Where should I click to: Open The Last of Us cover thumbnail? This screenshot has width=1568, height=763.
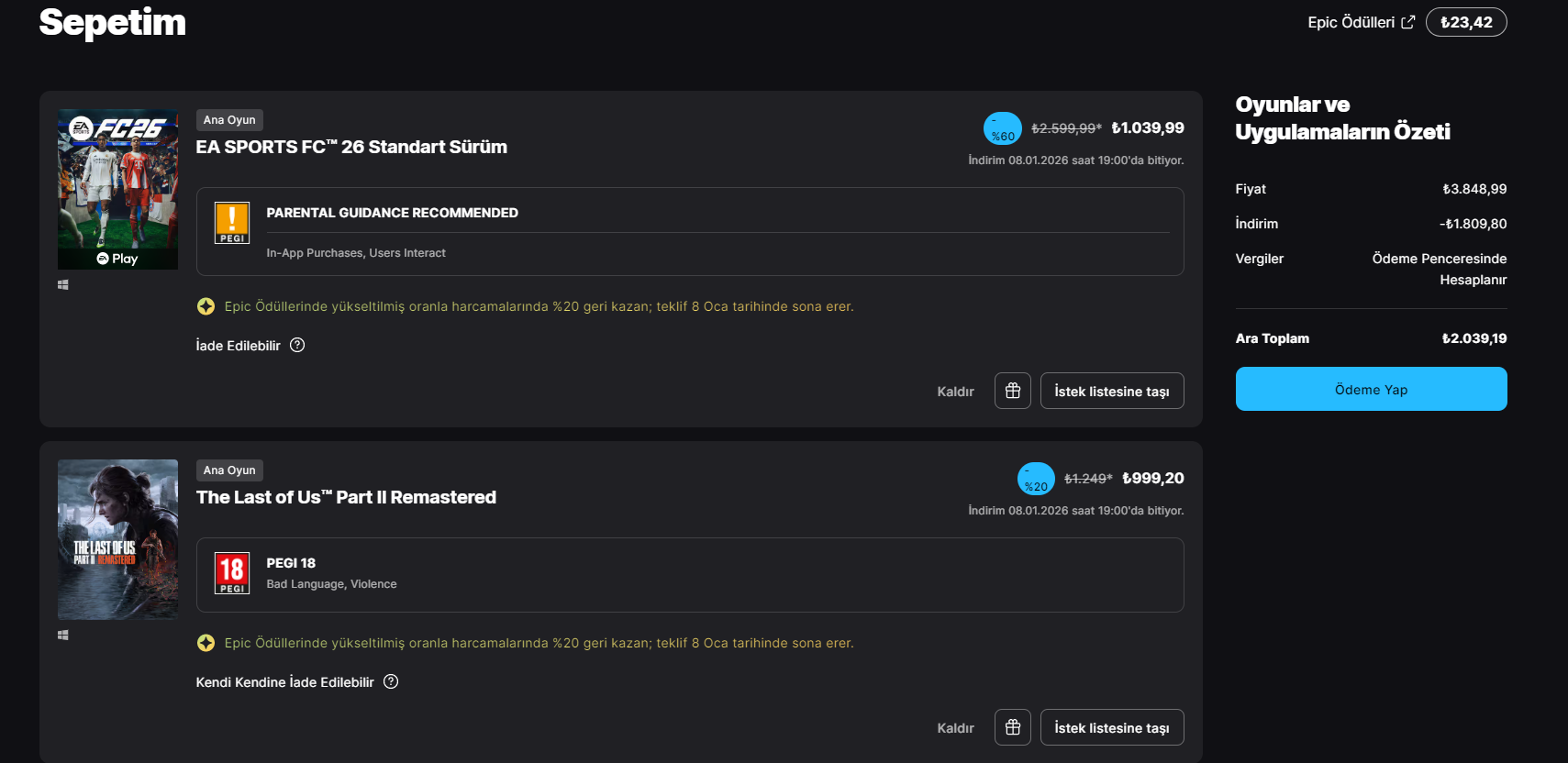pyautogui.click(x=117, y=539)
